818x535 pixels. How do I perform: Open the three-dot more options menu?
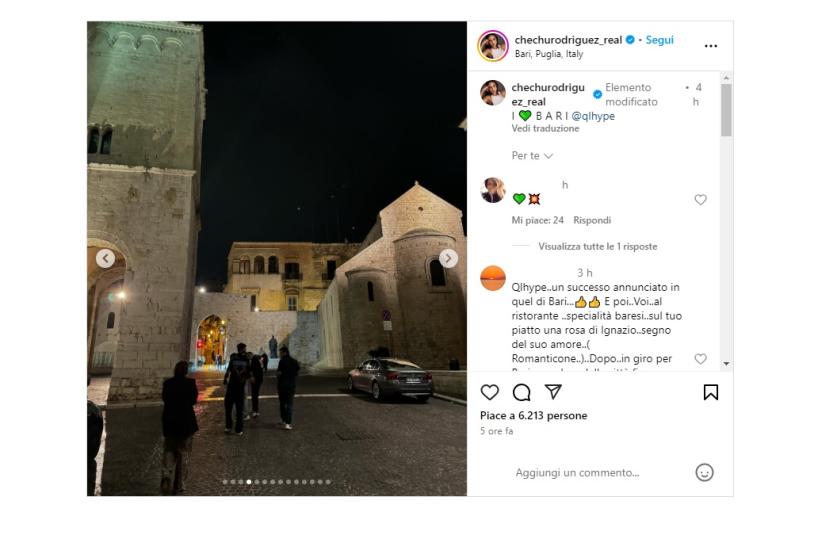coord(711,46)
